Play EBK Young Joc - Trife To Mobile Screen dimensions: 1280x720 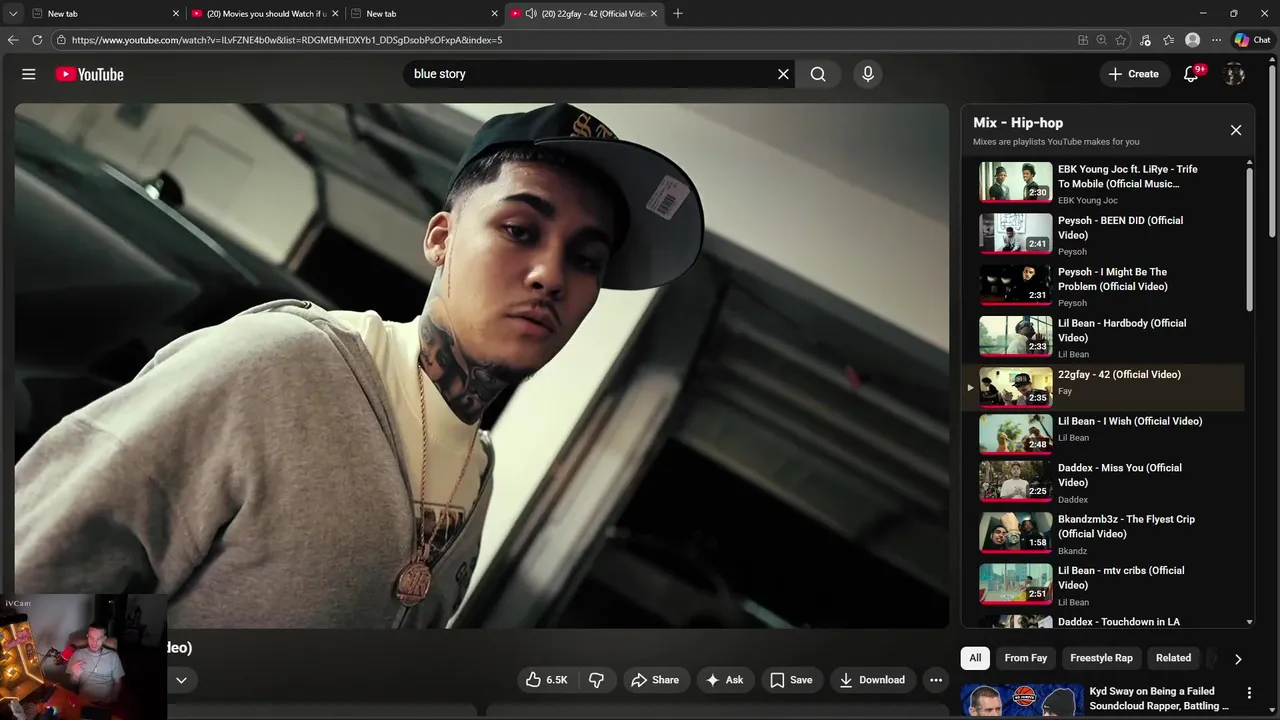pyautogui.click(x=1103, y=183)
